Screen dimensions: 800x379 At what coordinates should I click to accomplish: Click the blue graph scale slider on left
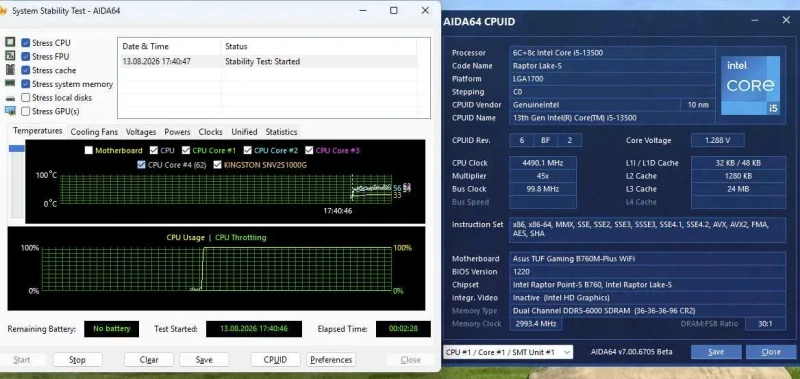coord(17,148)
